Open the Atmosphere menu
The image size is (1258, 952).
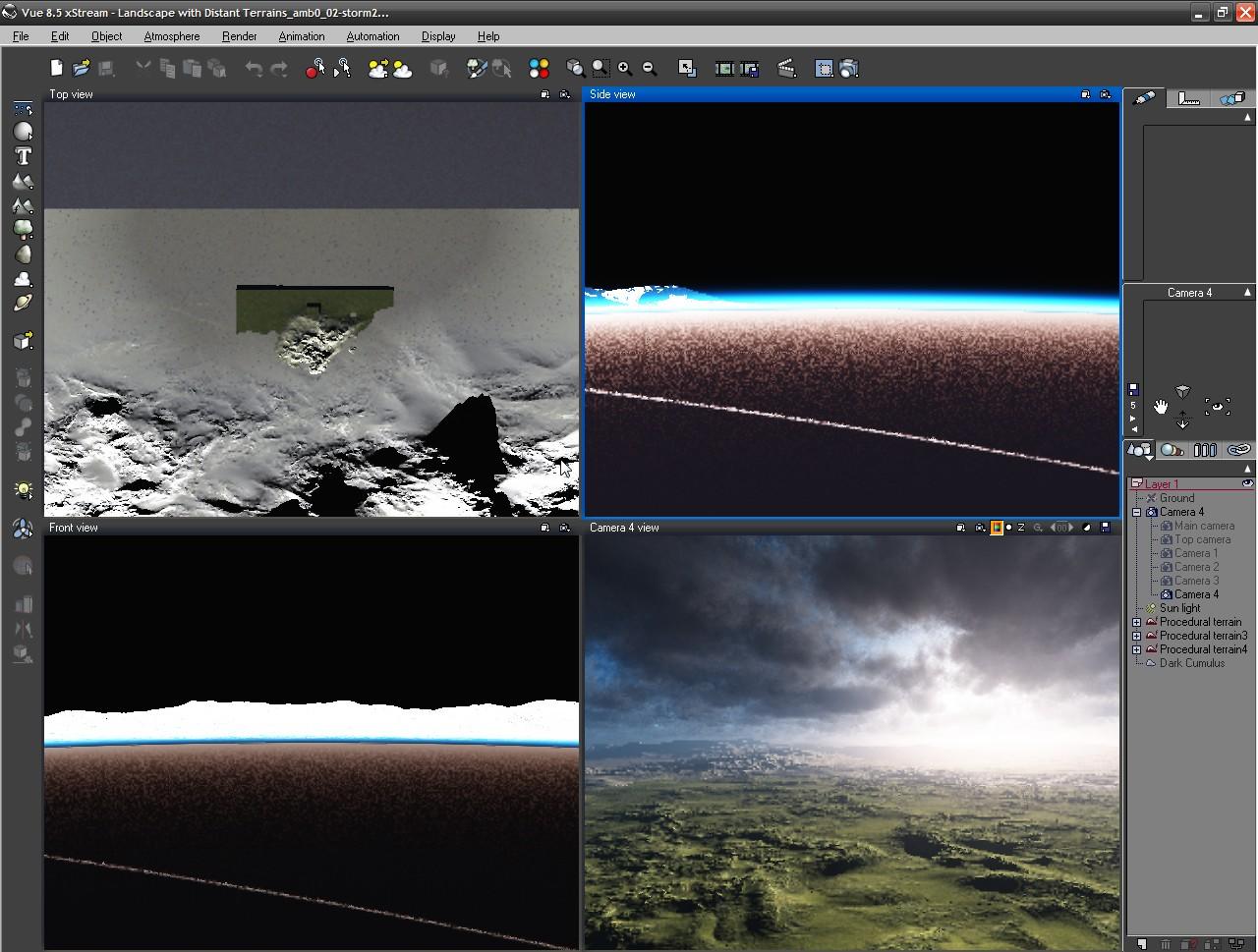tap(171, 36)
